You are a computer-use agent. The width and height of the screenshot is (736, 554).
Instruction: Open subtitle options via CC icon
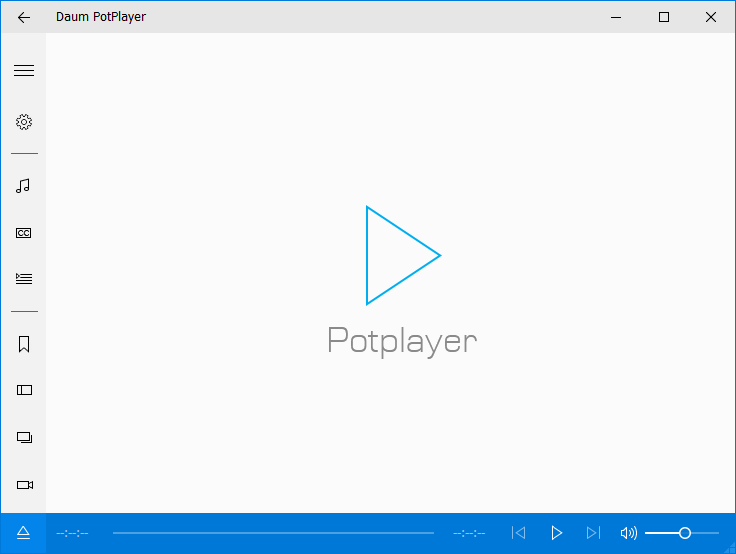pyautogui.click(x=23, y=233)
